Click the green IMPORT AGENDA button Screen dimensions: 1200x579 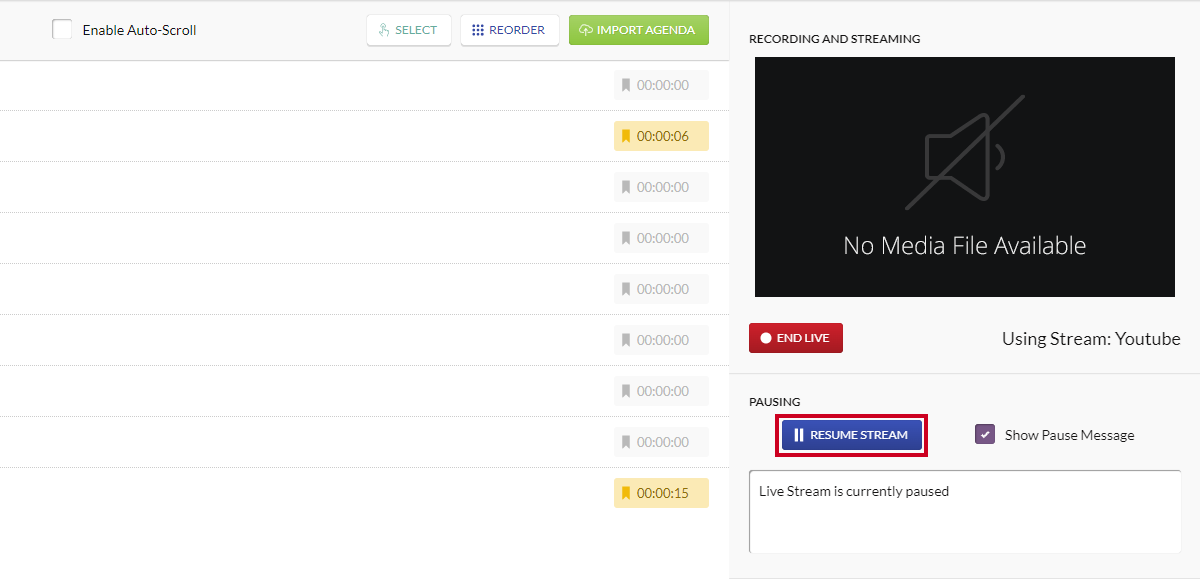[639, 30]
